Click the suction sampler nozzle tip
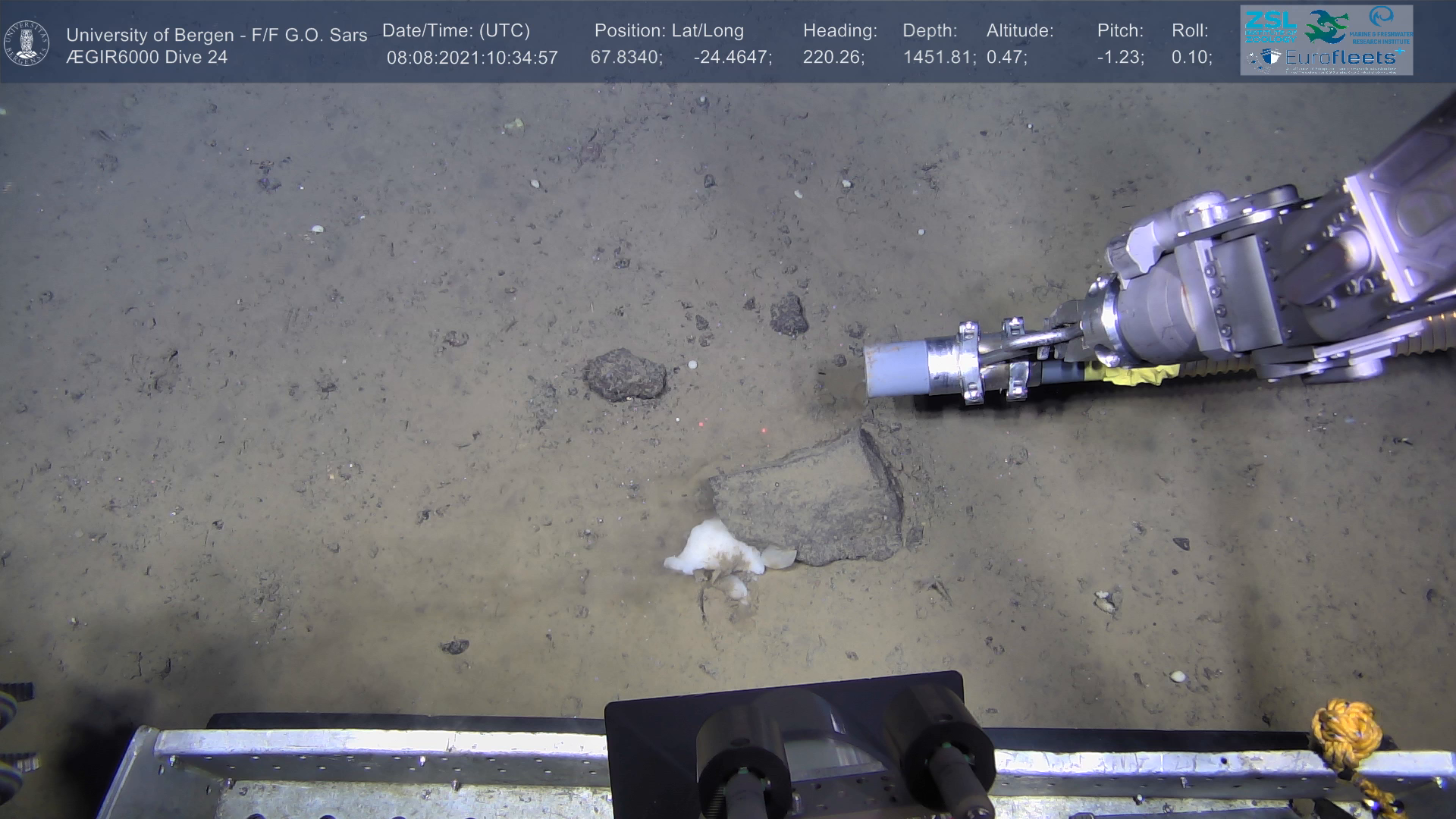 pos(892,369)
